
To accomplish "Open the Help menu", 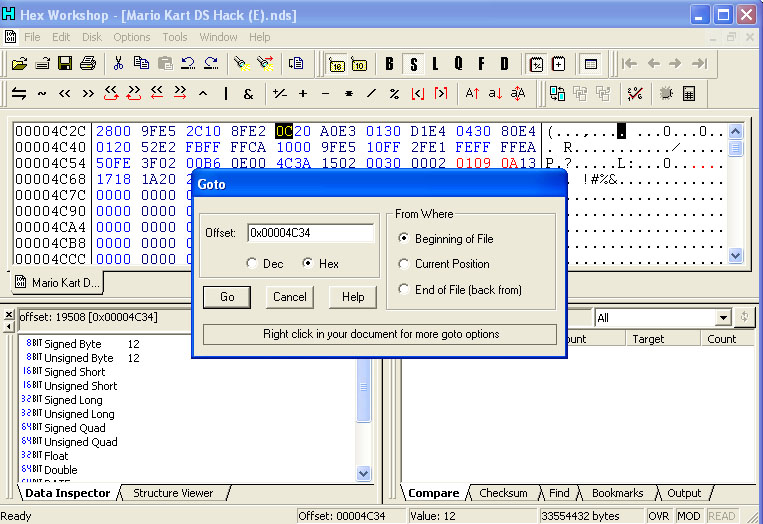I will pyautogui.click(x=260, y=37).
